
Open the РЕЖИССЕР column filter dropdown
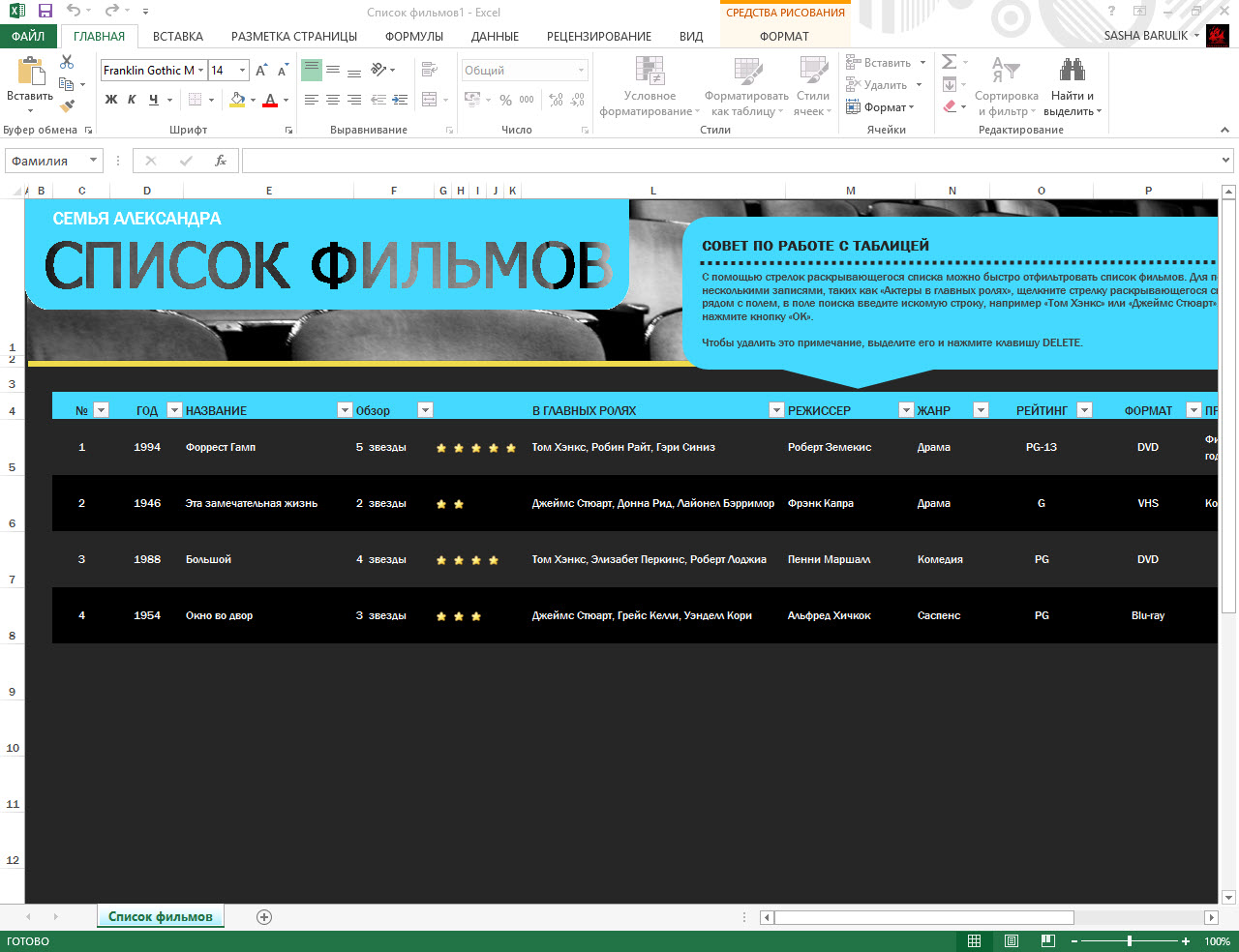pyautogui.click(x=906, y=410)
